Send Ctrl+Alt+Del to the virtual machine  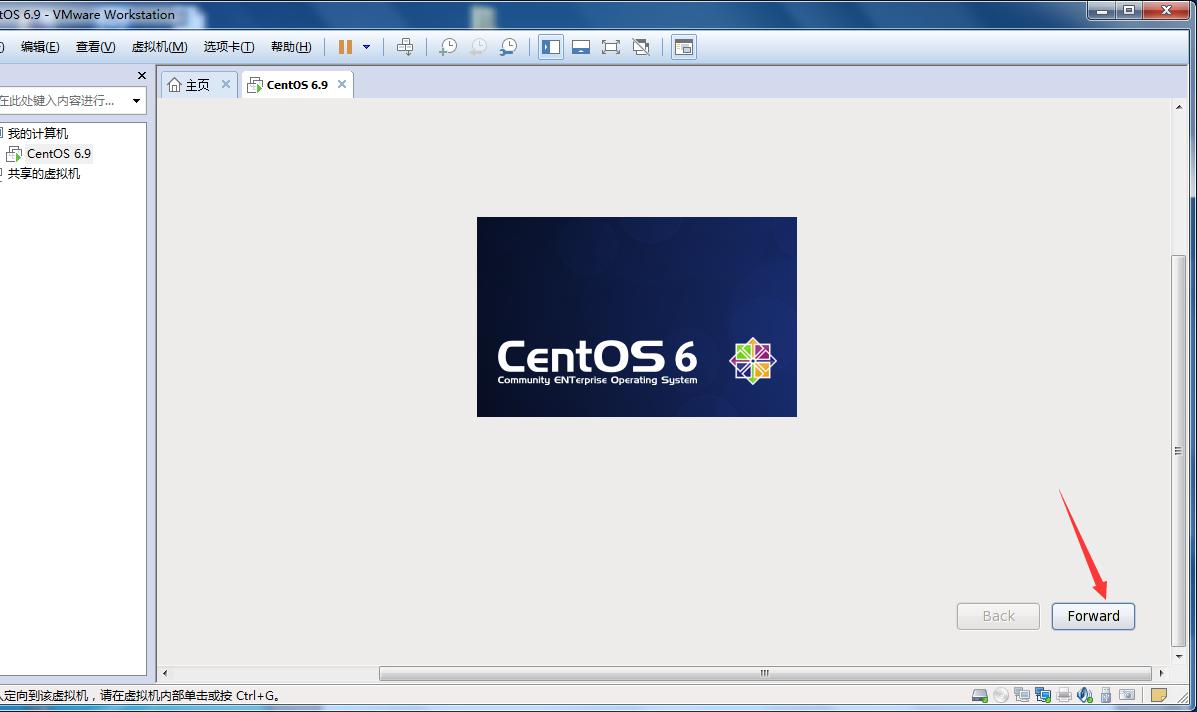tap(405, 47)
